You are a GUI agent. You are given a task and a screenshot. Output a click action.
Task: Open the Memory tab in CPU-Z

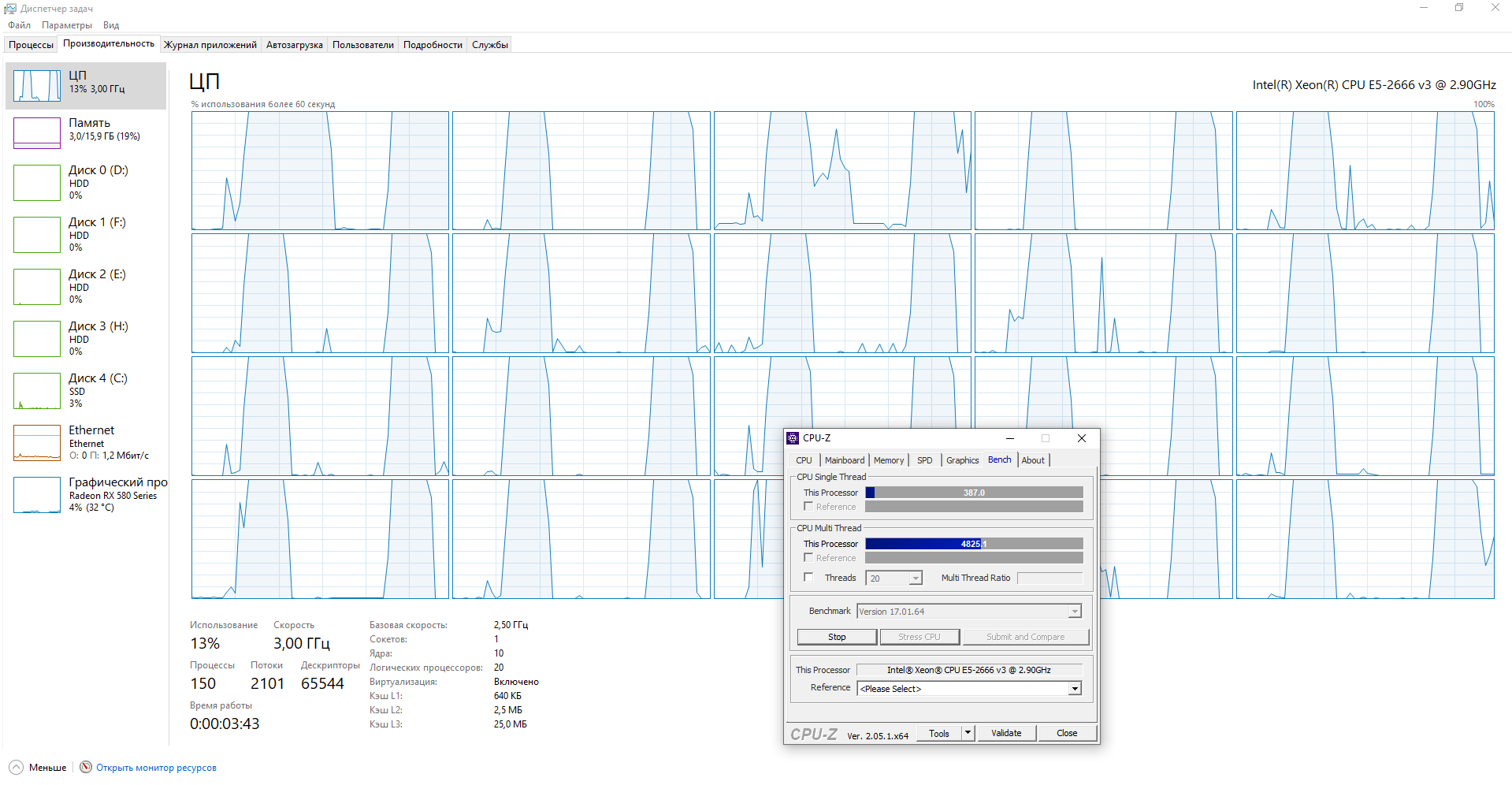click(889, 460)
